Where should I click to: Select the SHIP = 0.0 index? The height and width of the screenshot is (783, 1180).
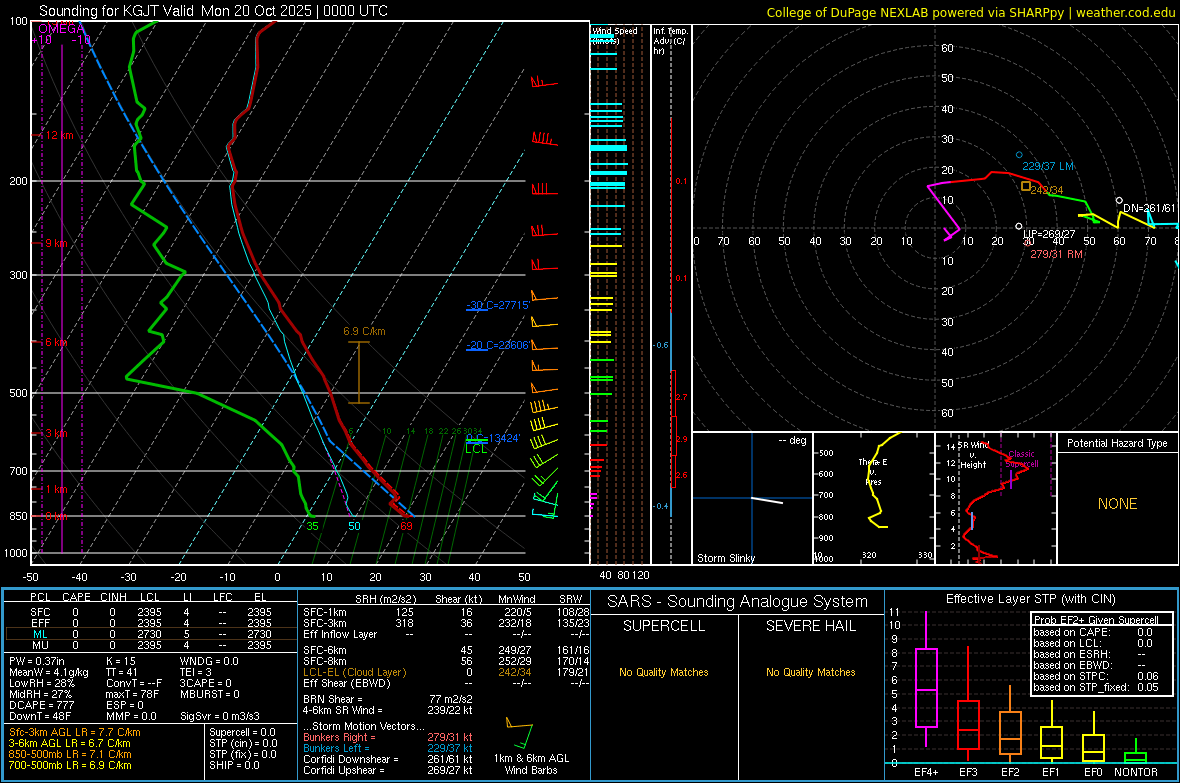234,765
